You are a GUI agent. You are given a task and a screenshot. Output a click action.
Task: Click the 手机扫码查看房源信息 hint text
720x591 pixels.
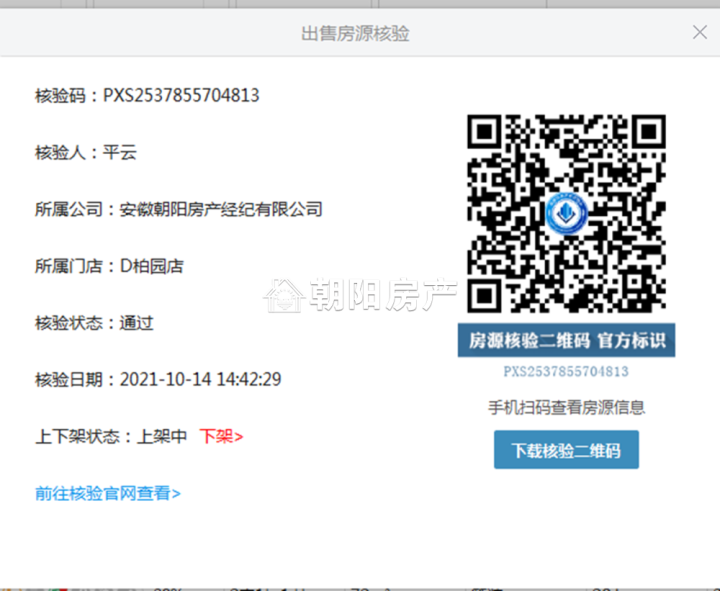pyautogui.click(x=566, y=407)
